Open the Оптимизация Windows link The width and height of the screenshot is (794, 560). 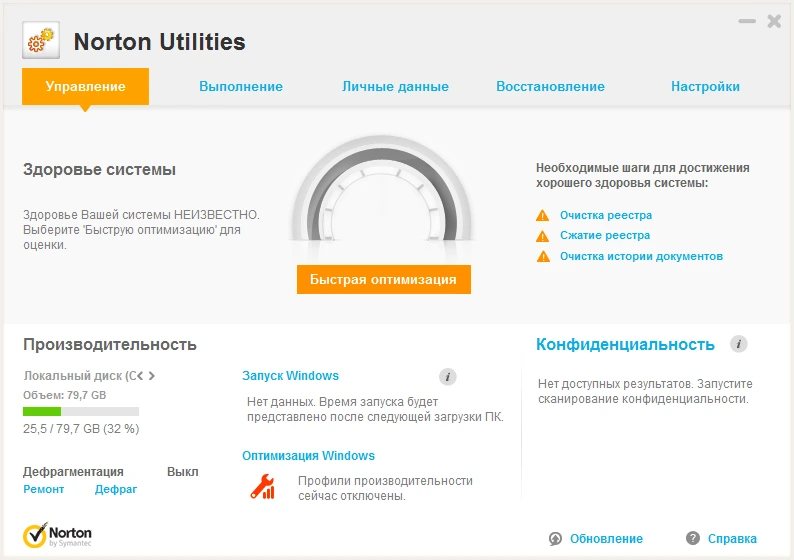point(308,456)
